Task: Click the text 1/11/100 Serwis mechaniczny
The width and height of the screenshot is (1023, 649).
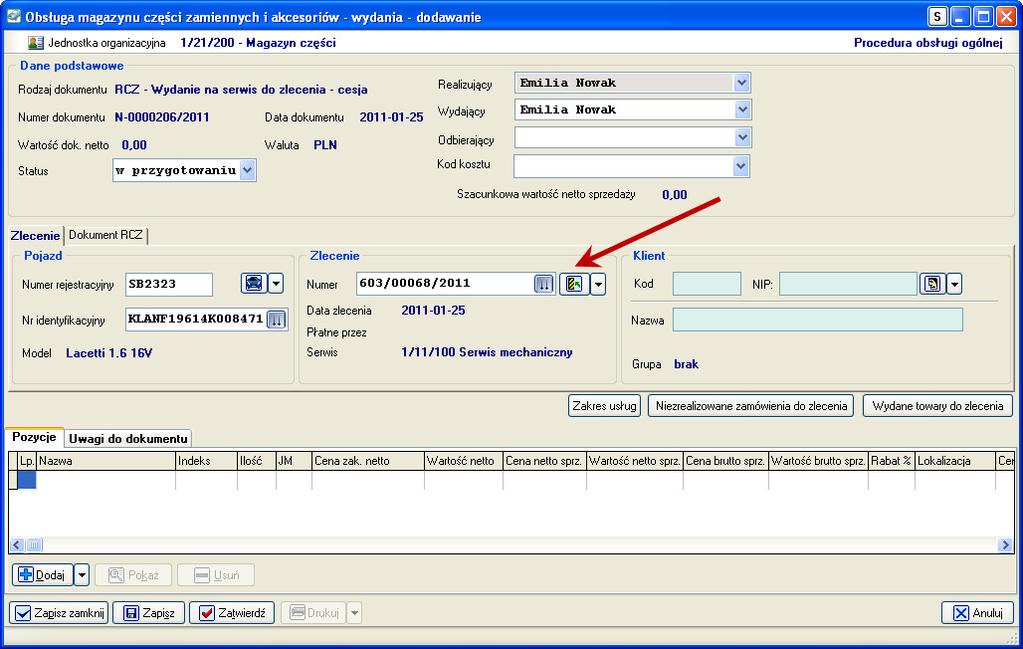Action: coord(487,352)
